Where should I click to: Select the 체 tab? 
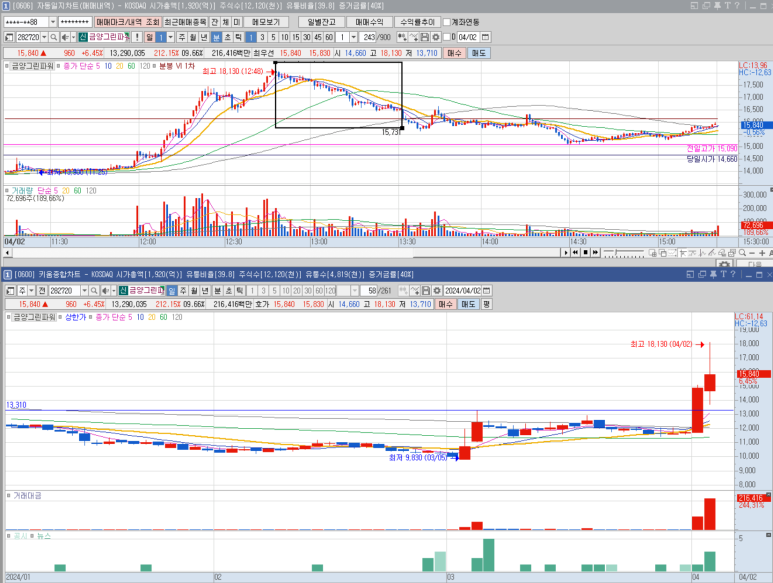pyautogui.click(x=226, y=22)
